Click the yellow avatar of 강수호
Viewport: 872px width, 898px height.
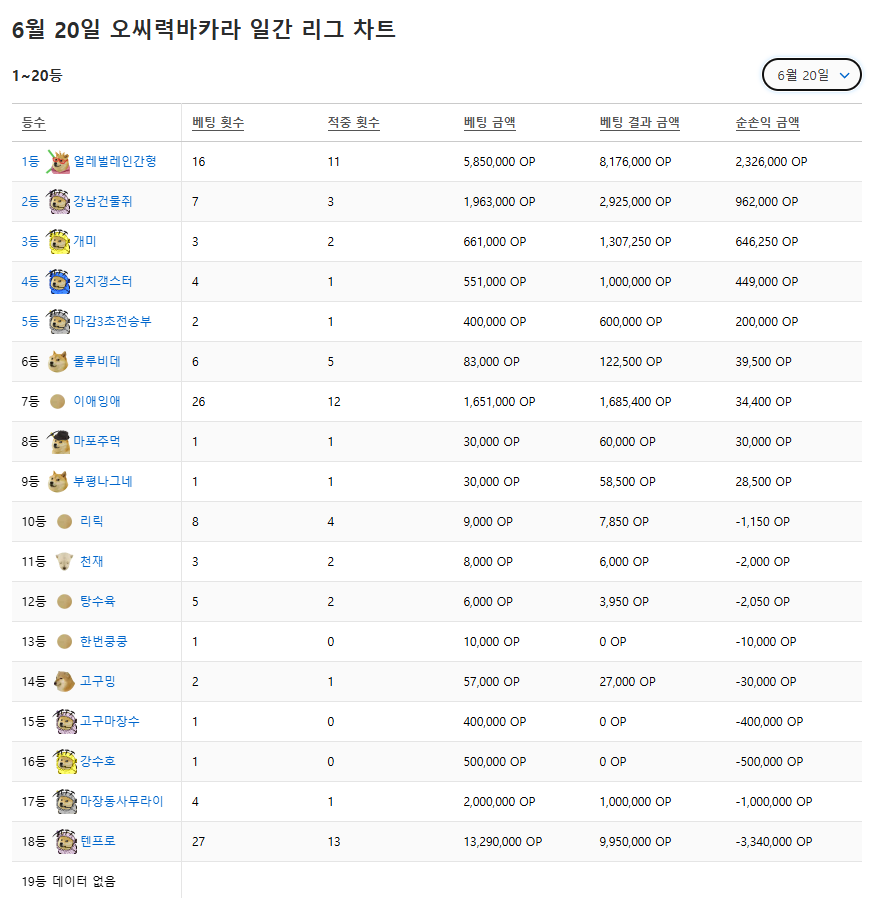[65, 761]
